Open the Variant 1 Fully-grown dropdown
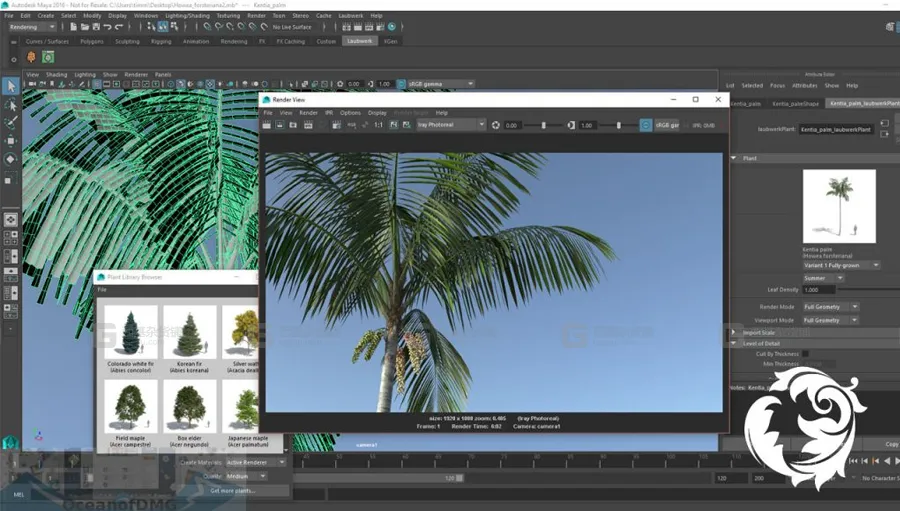Viewport: 900px width, 511px height. (x=841, y=265)
